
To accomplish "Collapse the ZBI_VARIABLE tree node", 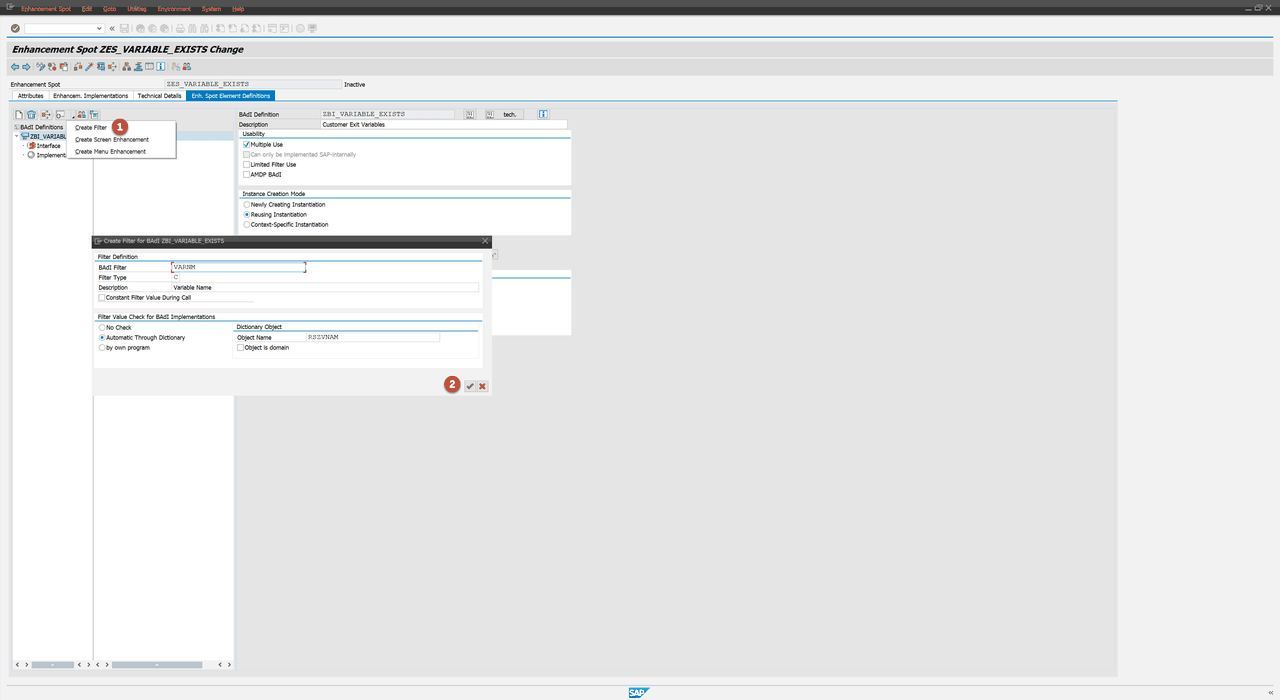I will pyautogui.click(x=16, y=136).
